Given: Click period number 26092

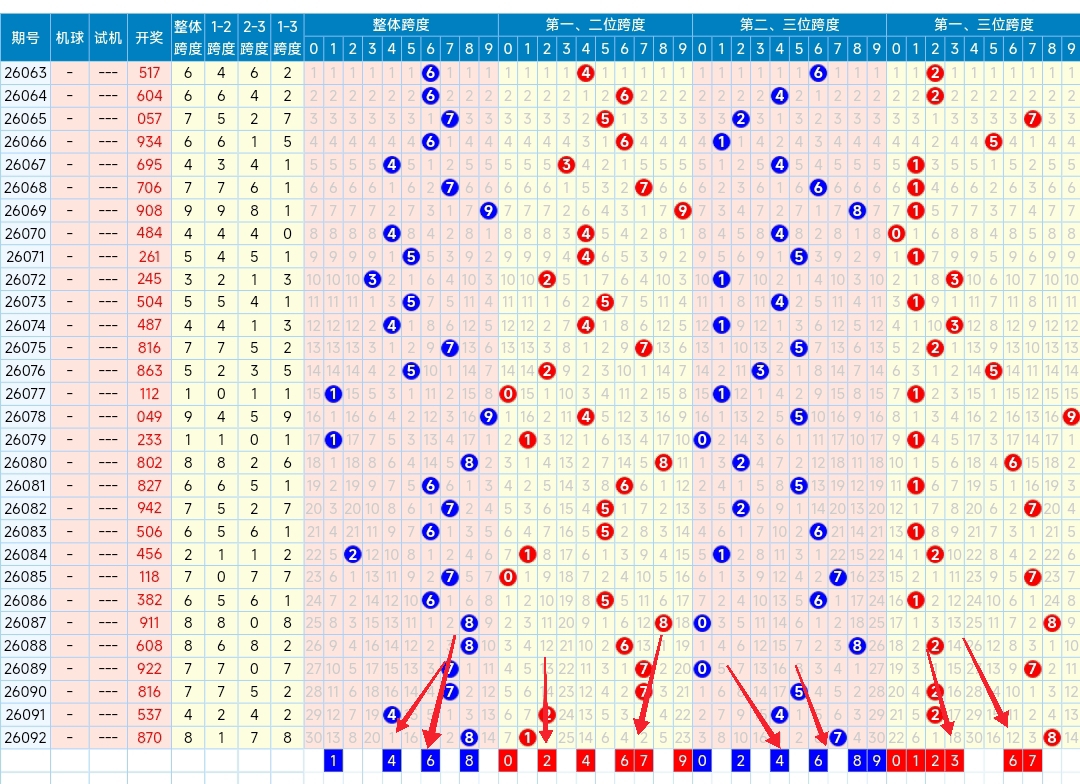Looking at the screenshot, I should coord(25,737).
